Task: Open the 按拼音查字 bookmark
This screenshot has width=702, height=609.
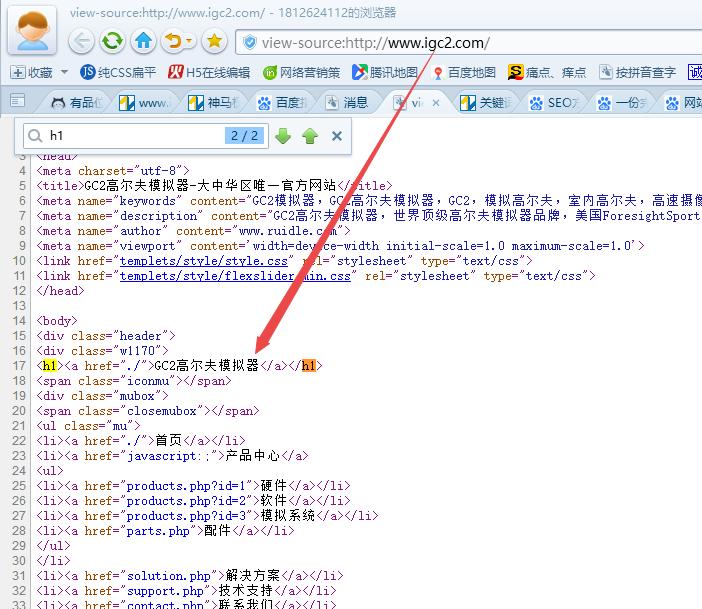Action: [x=637, y=72]
